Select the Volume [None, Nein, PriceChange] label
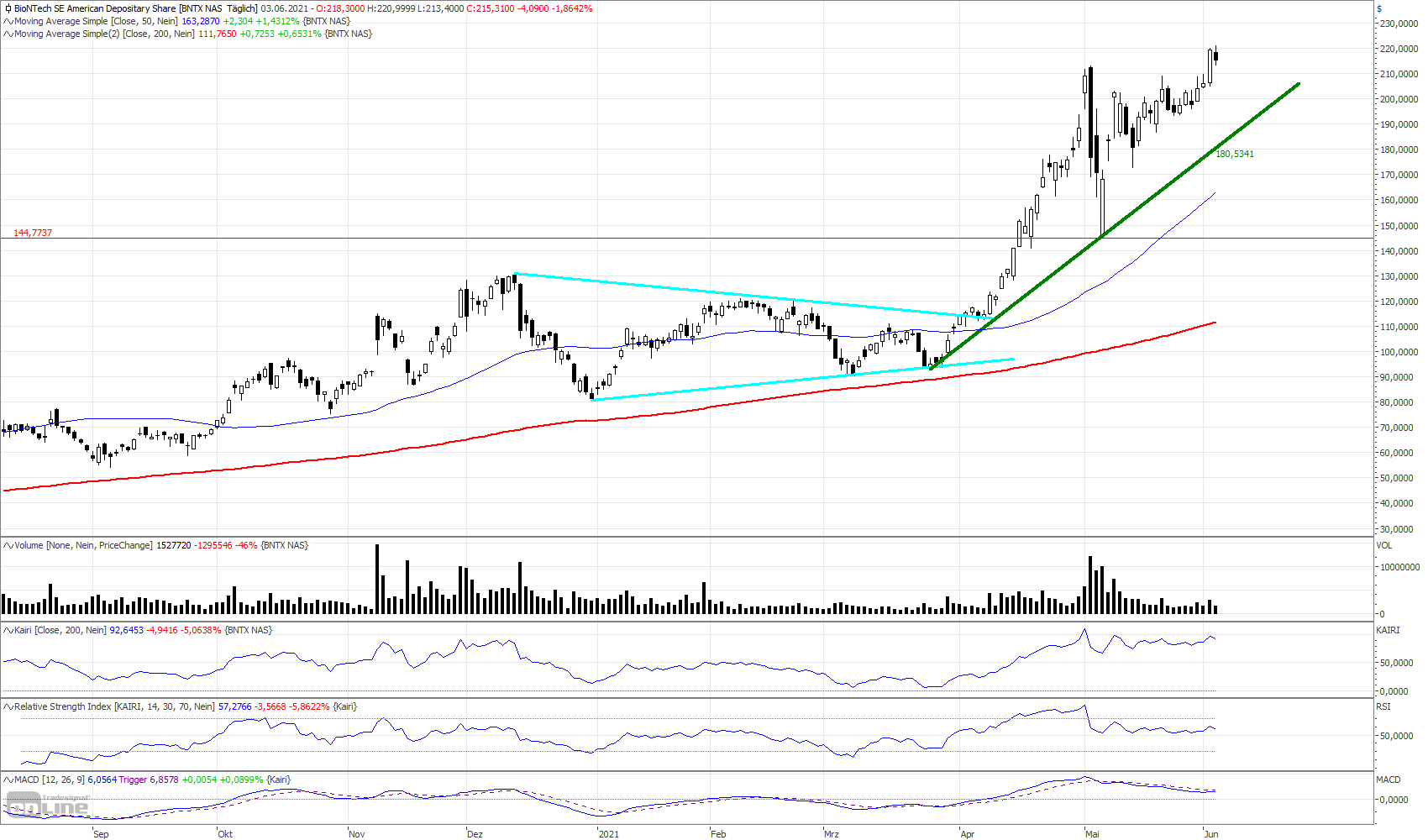 click(83, 545)
